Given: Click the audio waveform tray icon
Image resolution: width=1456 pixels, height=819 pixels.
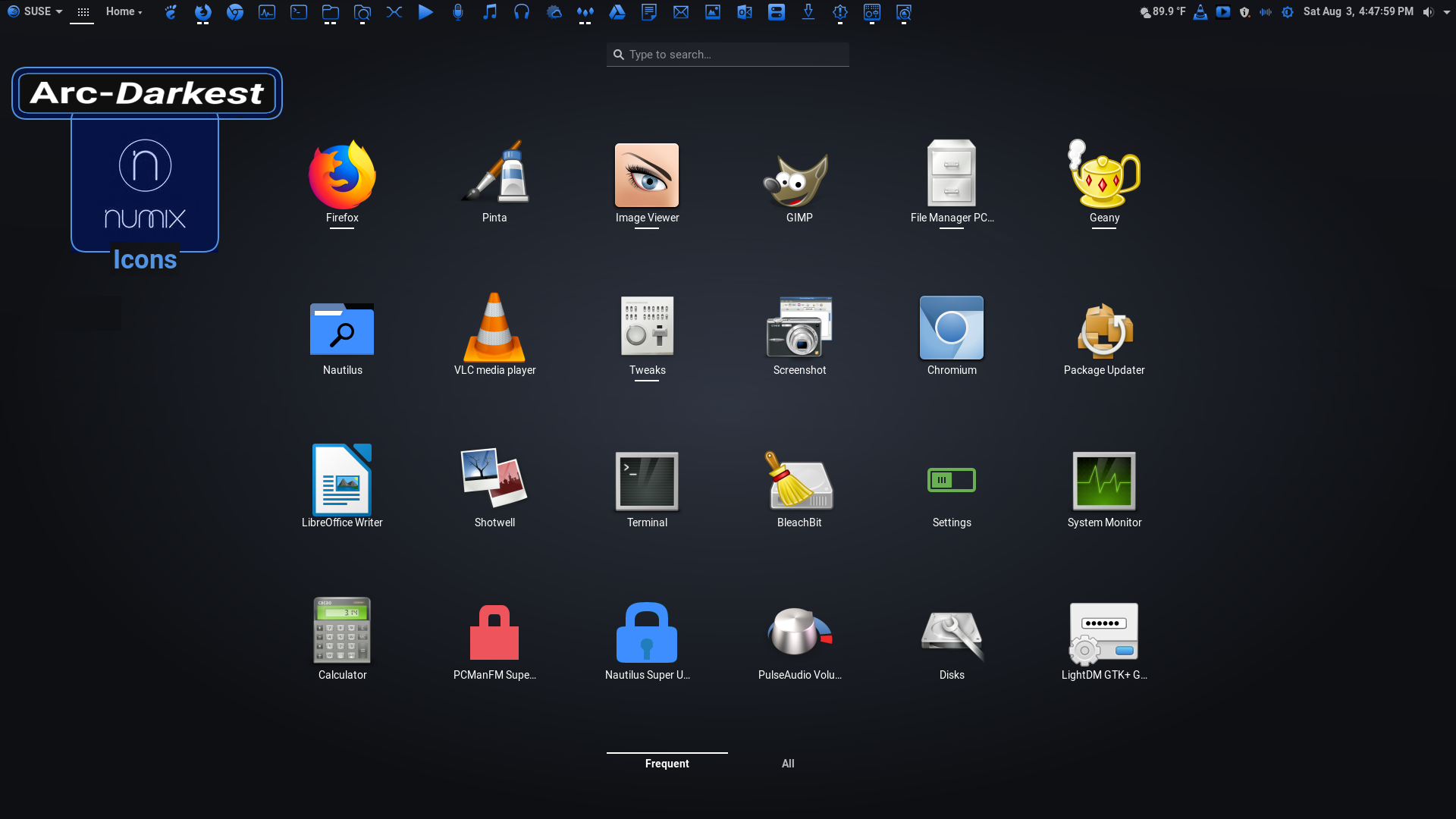Looking at the screenshot, I should coord(1266,12).
